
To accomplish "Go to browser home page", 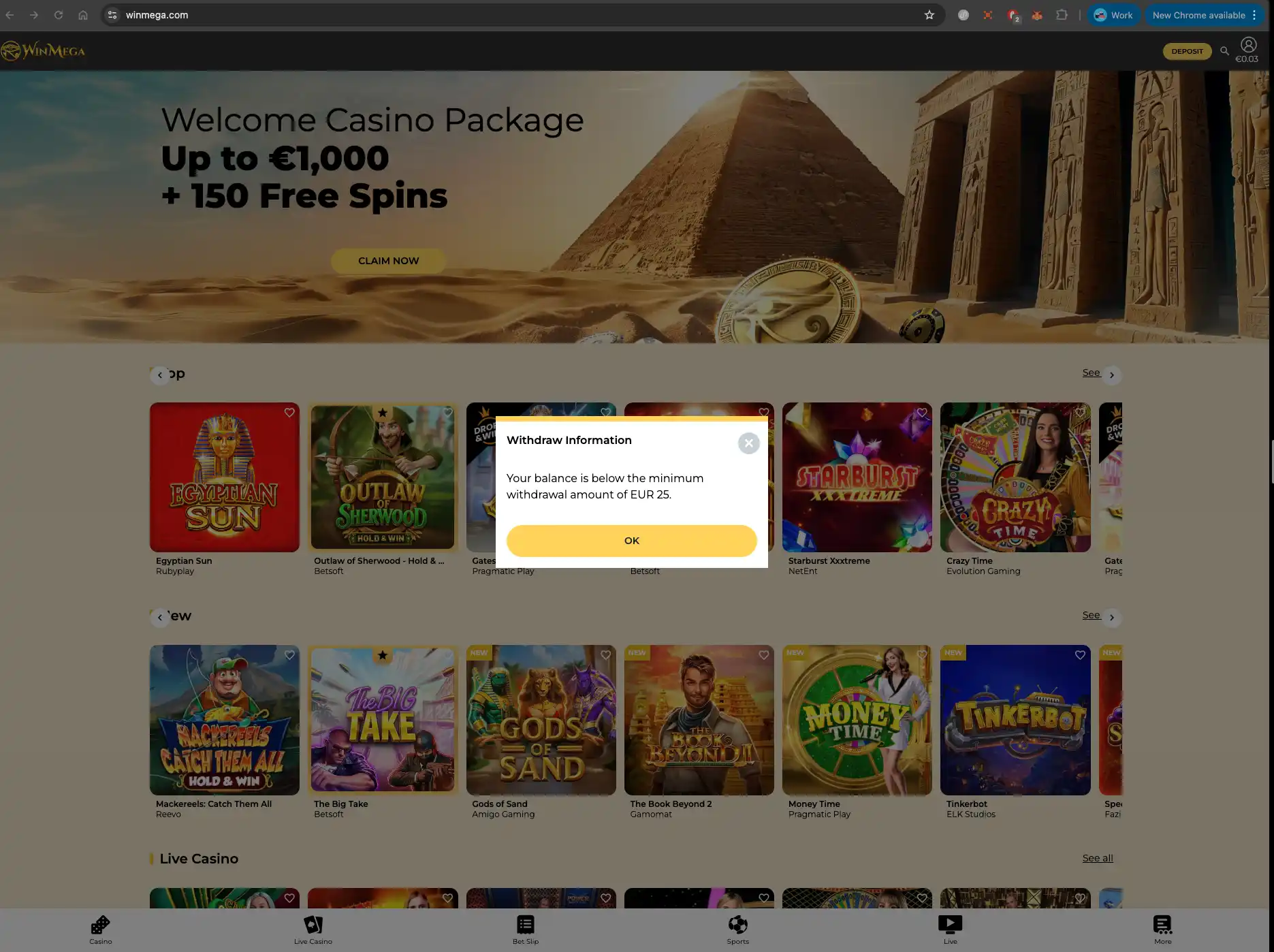I will [83, 15].
